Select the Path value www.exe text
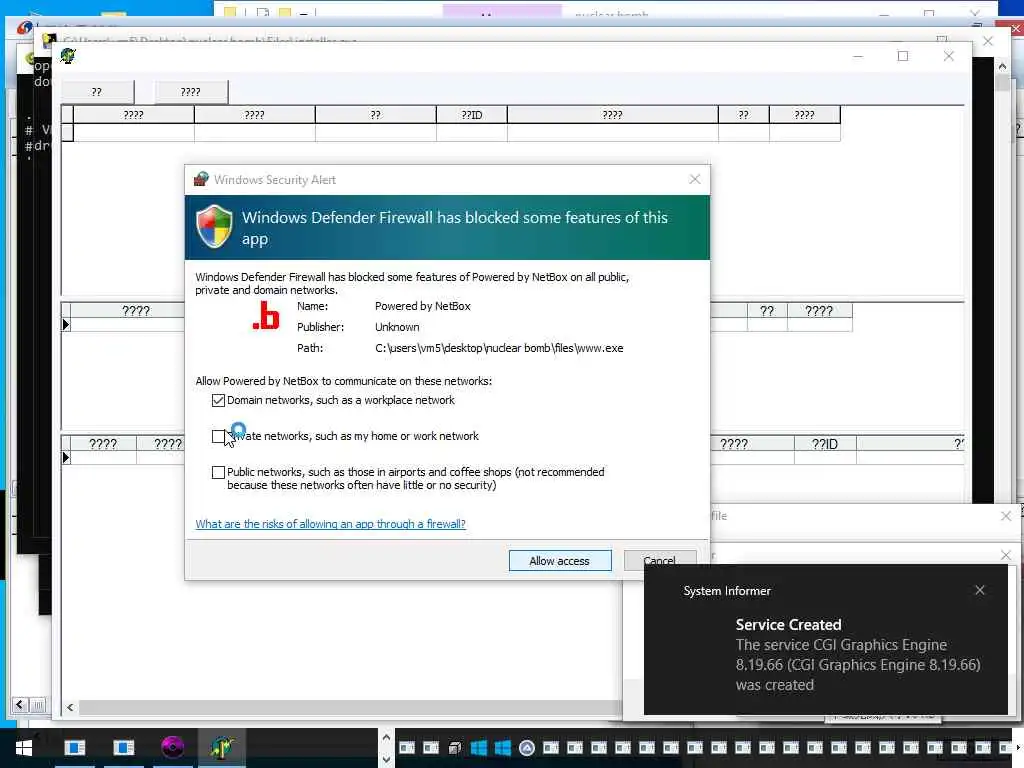This screenshot has height=768, width=1024. click(x=499, y=348)
